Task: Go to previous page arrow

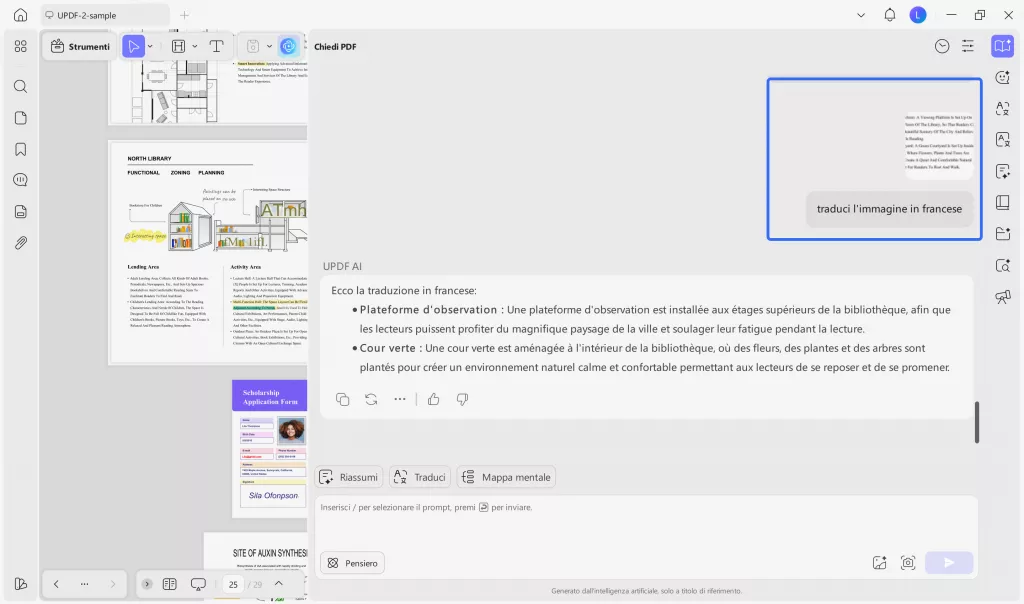Action: pyautogui.click(x=56, y=584)
